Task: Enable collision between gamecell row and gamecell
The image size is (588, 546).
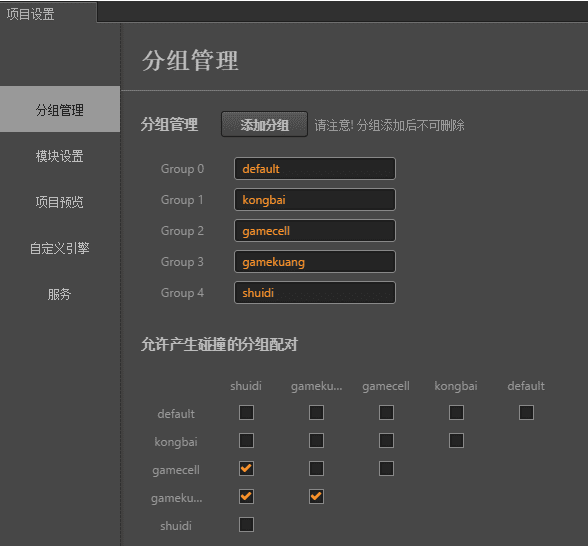Action: click(386, 468)
